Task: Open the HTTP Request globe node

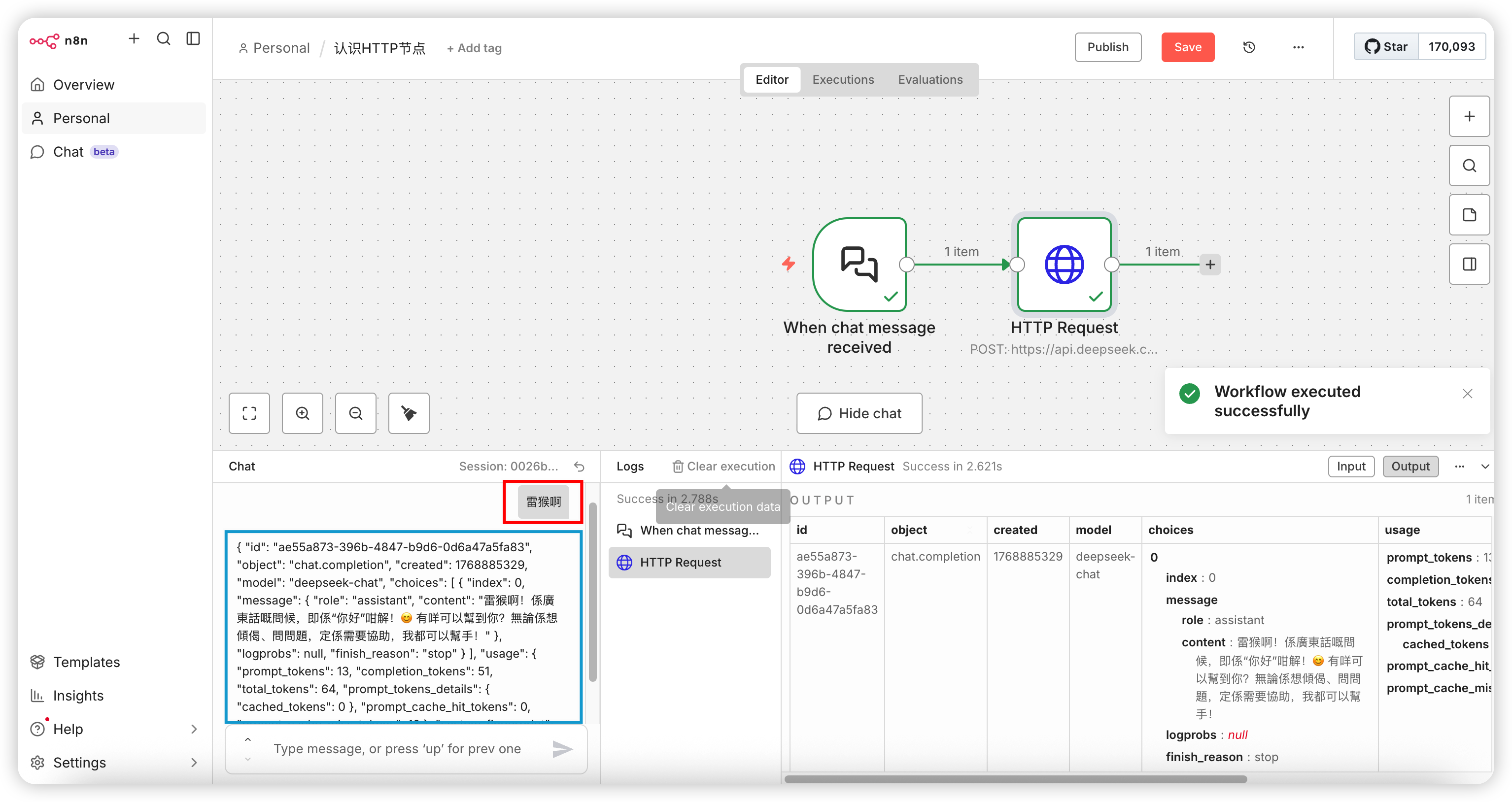Action: [1064, 265]
